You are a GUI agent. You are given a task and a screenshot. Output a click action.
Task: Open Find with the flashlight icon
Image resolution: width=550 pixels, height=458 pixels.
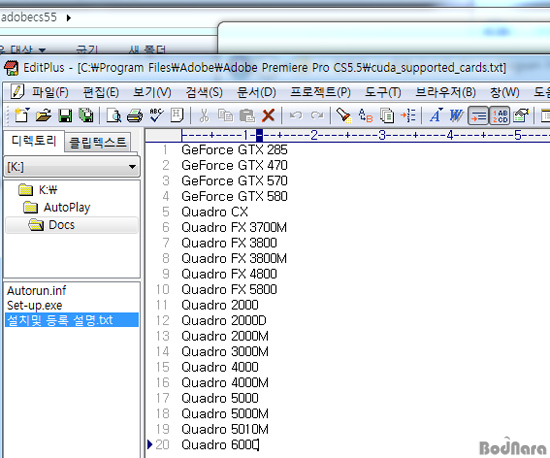point(344,115)
